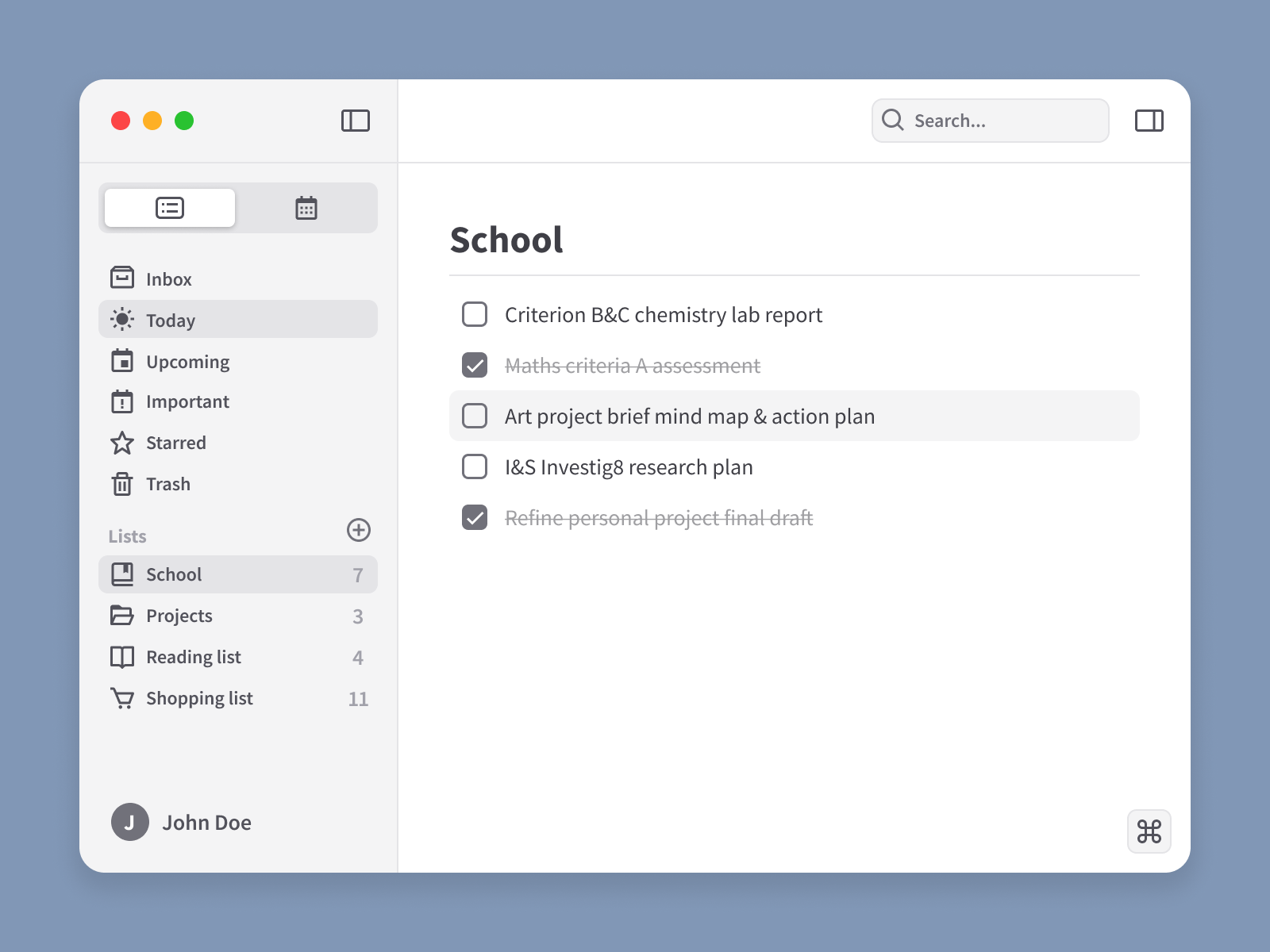Screen dimensions: 1270x952
Task: Open the Inbox view
Action: click(238, 278)
